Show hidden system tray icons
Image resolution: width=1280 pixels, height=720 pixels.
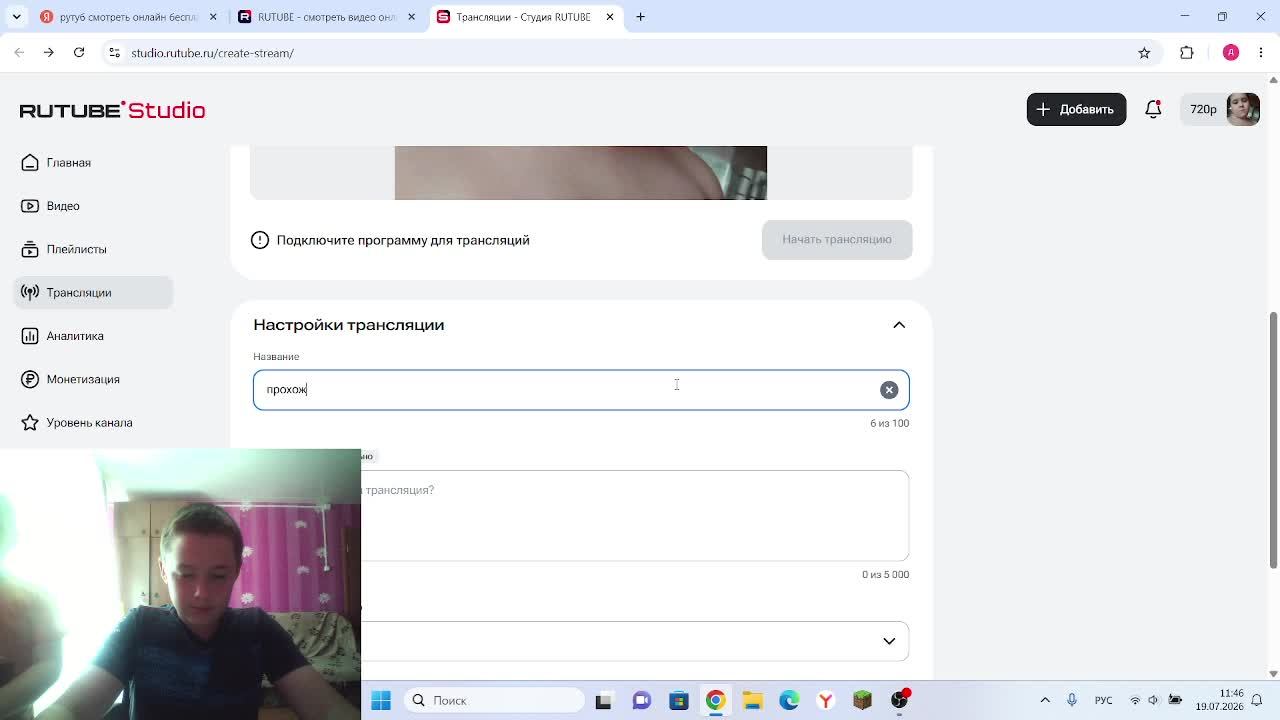point(1045,700)
